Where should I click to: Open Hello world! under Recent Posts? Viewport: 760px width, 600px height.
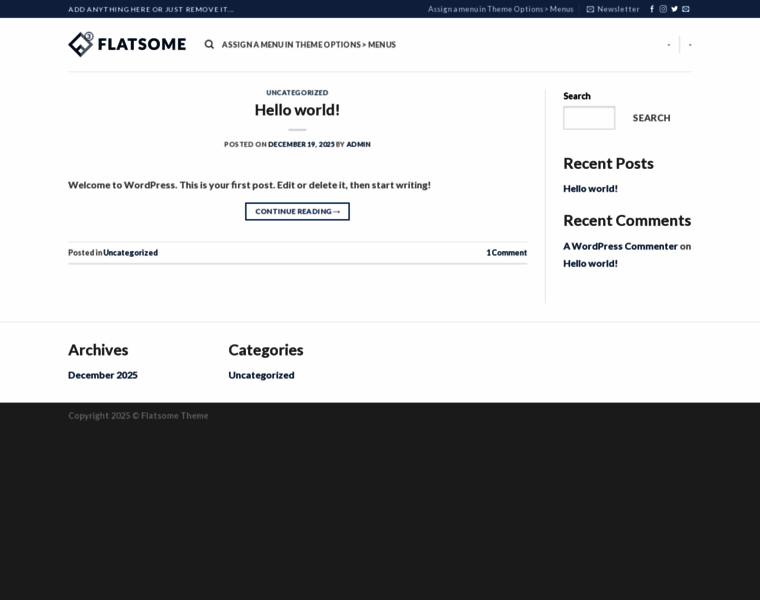pos(590,188)
